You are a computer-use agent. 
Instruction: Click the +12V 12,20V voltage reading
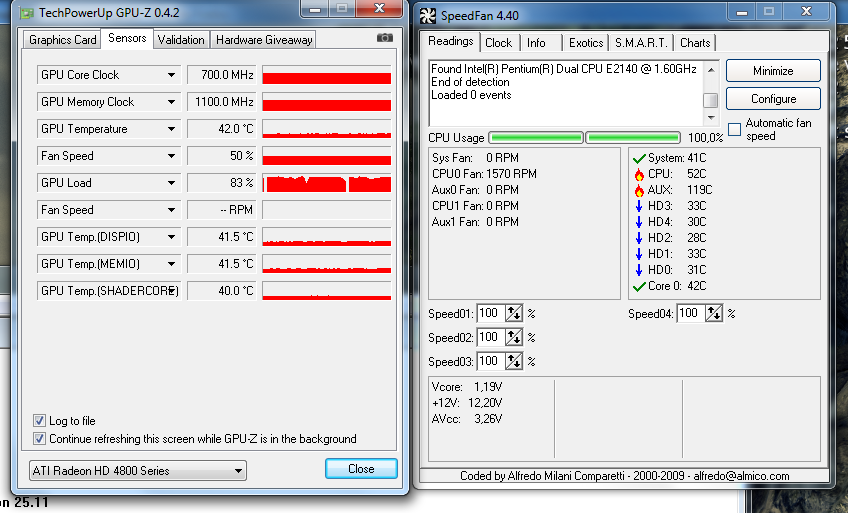point(467,403)
